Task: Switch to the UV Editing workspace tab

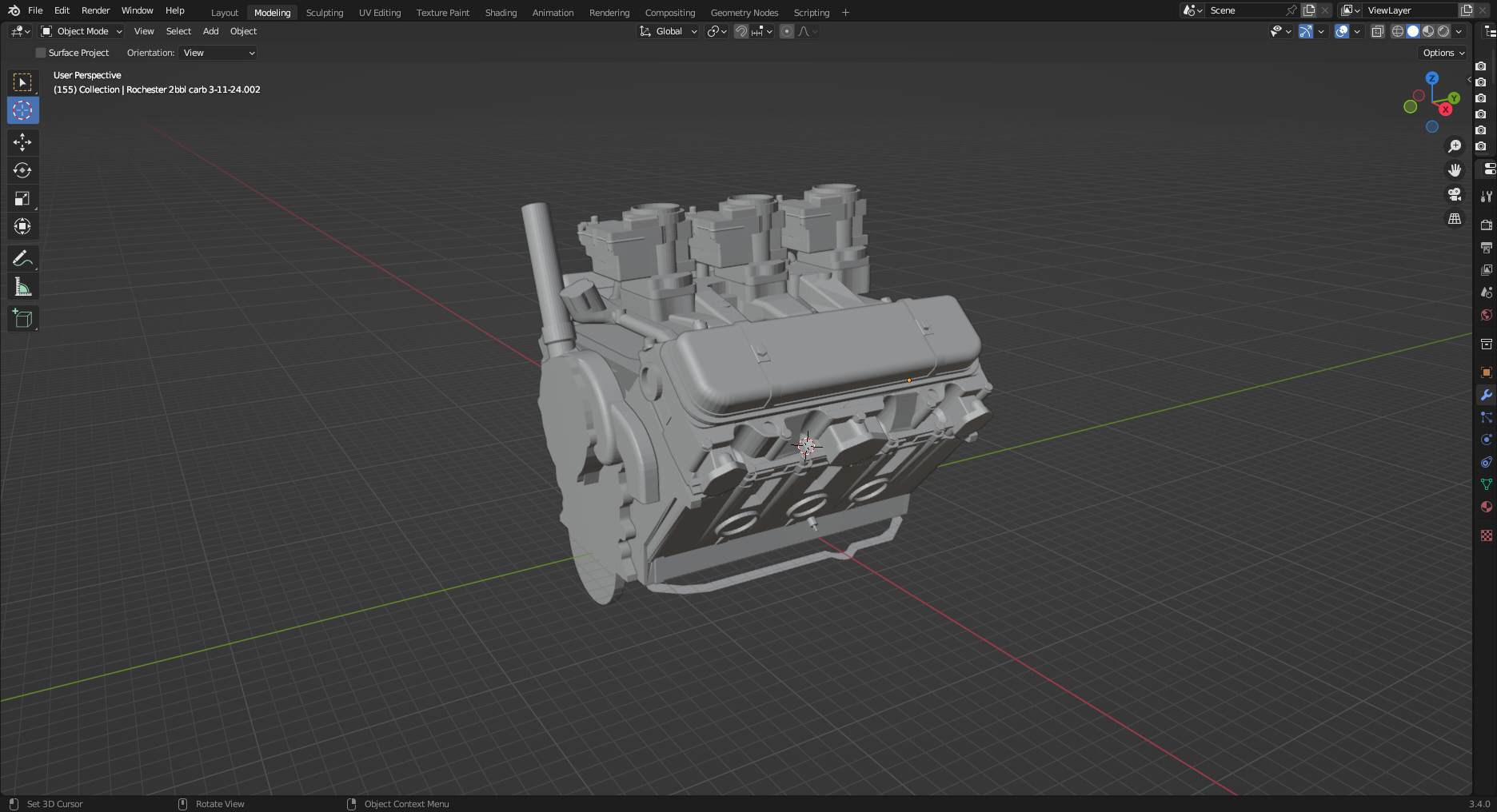Action: pyautogui.click(x=380, y=13)
